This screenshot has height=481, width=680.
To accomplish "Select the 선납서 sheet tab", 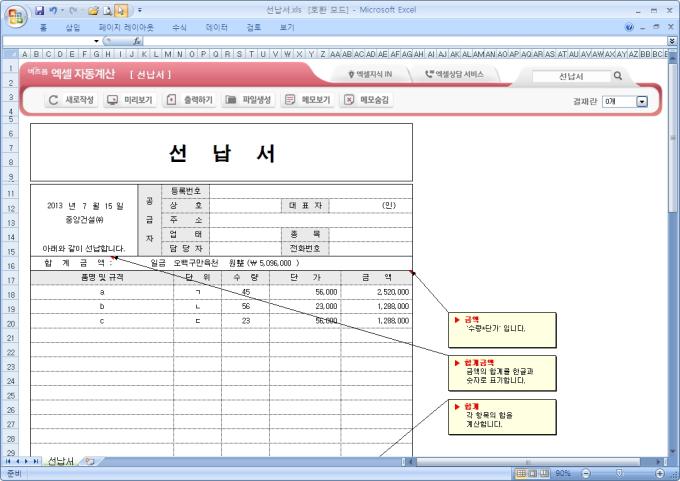I will (60, 461).
